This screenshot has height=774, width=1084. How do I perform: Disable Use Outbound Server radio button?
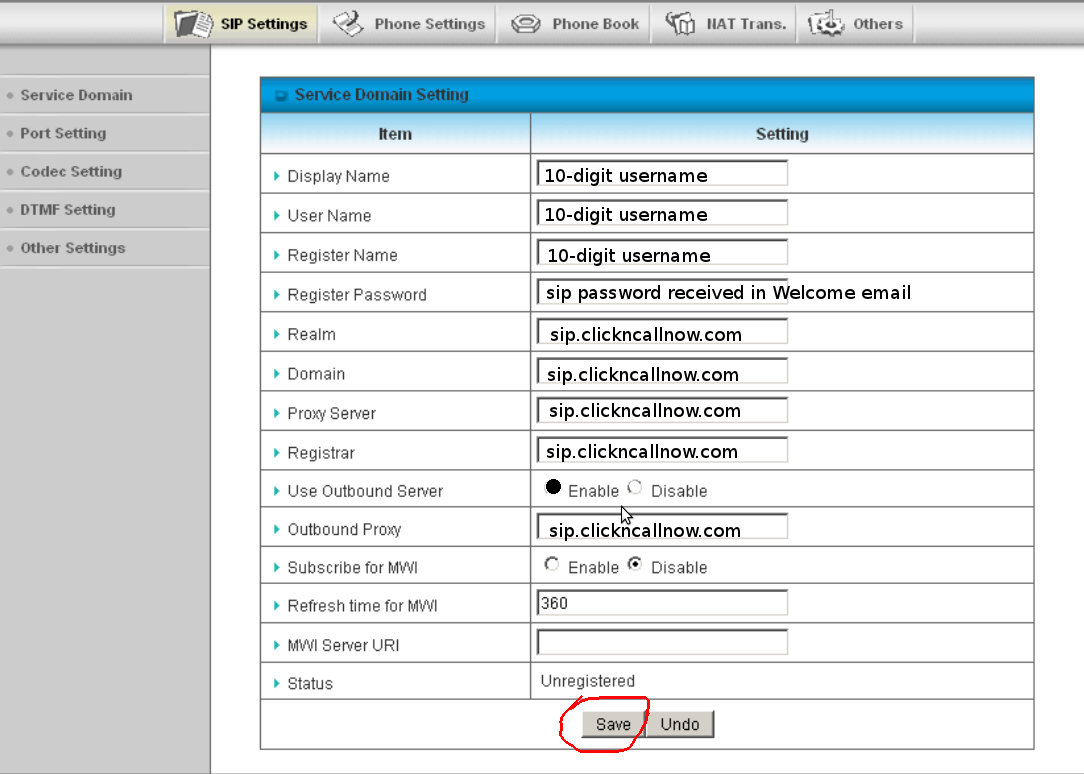[x=635, y=488]
